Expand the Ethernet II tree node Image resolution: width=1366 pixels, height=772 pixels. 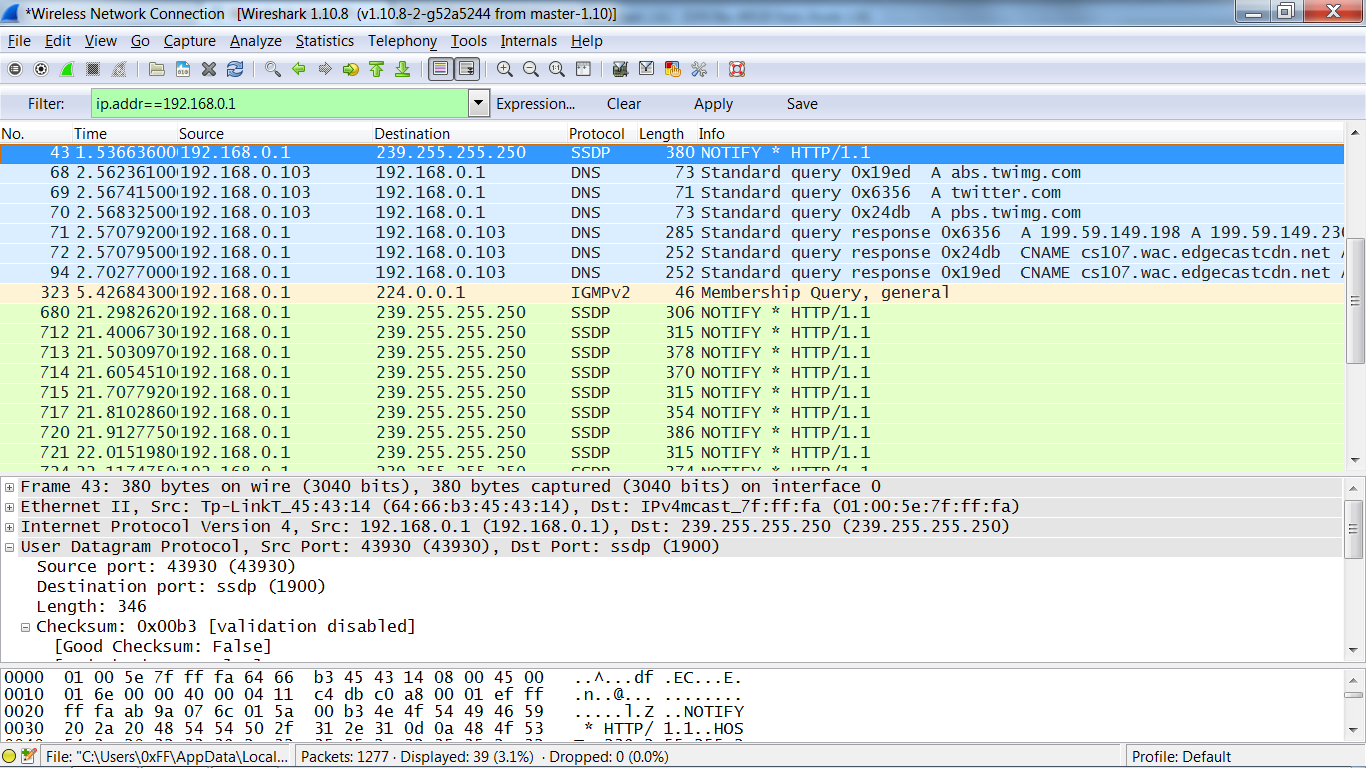[10, 507]
